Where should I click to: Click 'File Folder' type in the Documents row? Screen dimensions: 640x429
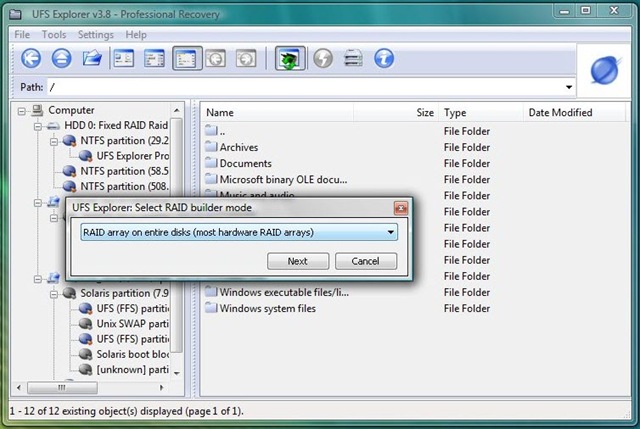point(467,163)
